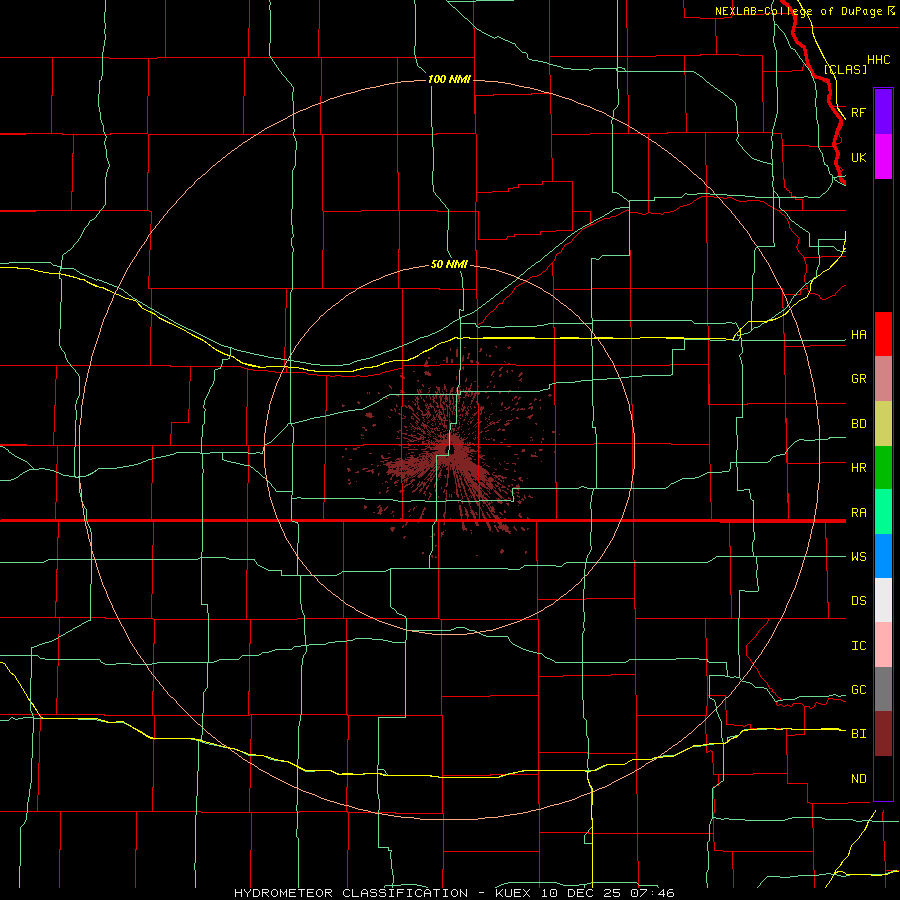Viewport: 900px width, 900px height.
Task: Click the '07:46' timestamp
Action: point(651,893)
